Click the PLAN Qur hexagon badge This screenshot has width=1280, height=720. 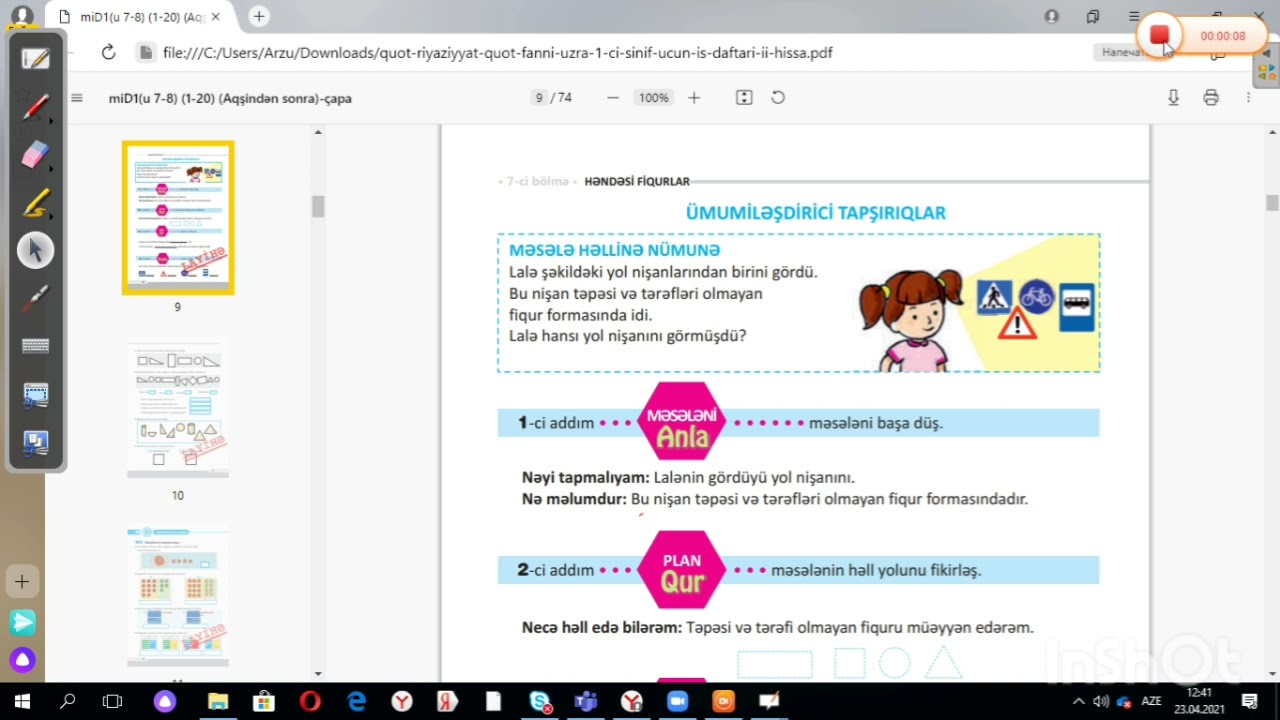click(x=682, y=570)
